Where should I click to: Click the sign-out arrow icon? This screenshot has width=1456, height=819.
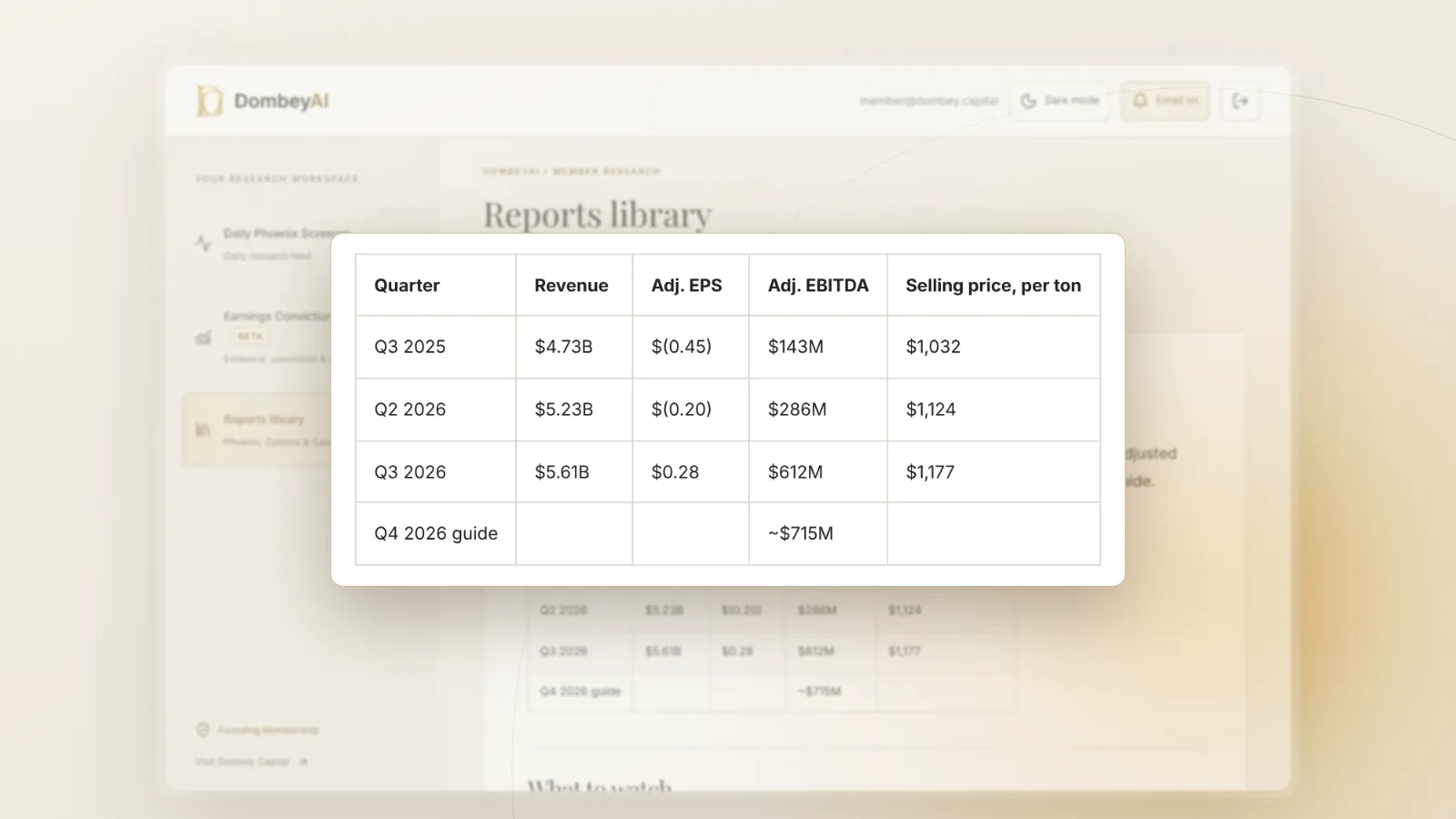tap(1240, 101)
